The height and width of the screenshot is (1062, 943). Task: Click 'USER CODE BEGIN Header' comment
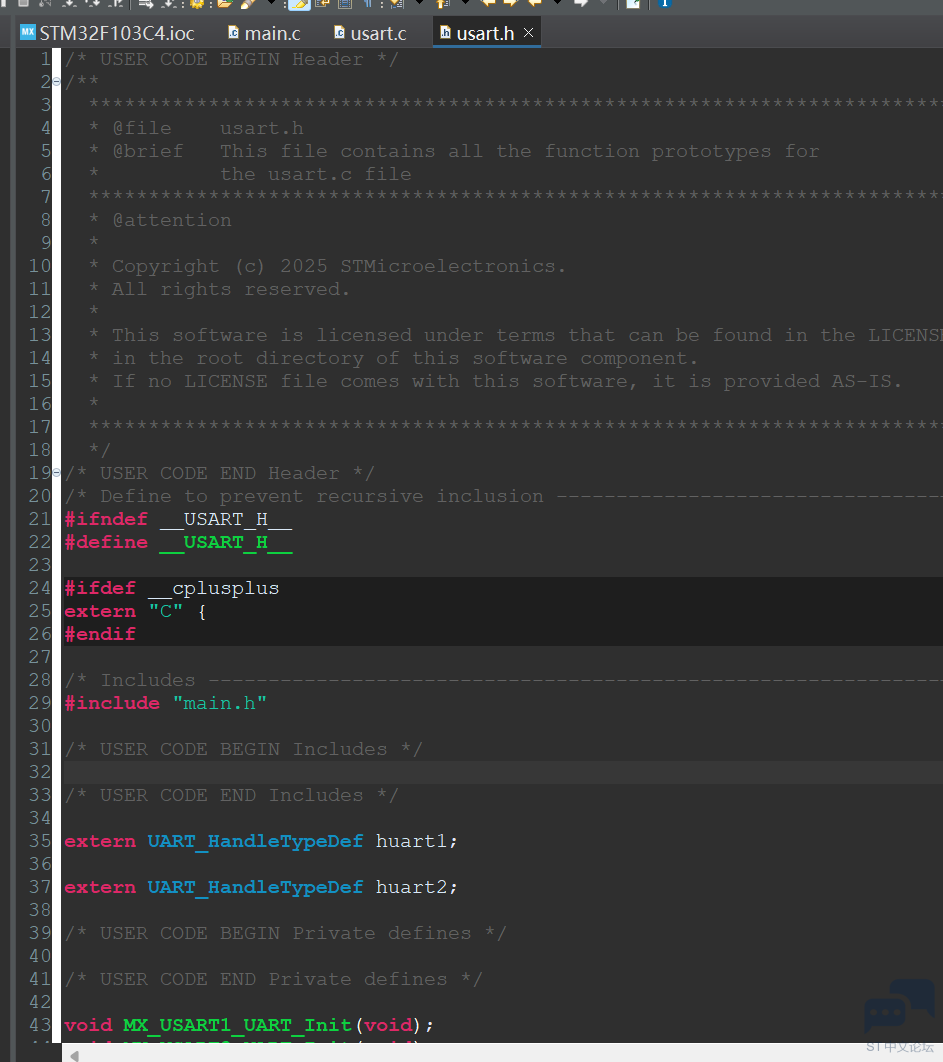coord(232,60)
